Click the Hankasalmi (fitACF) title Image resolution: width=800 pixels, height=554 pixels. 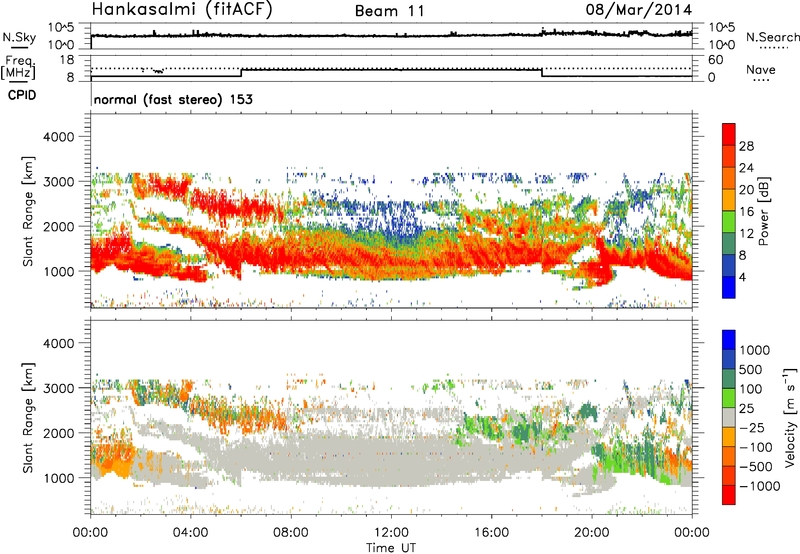[182, 9]
